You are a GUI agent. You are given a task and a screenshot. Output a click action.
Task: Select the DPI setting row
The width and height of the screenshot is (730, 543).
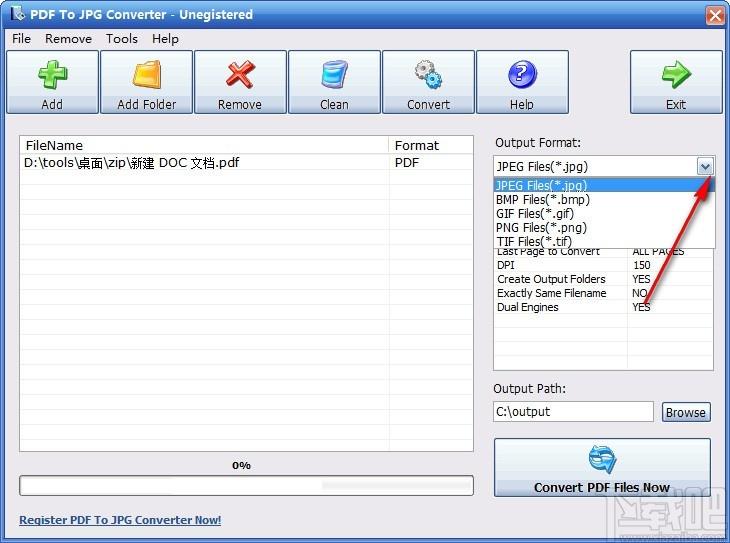click(603, 265)
